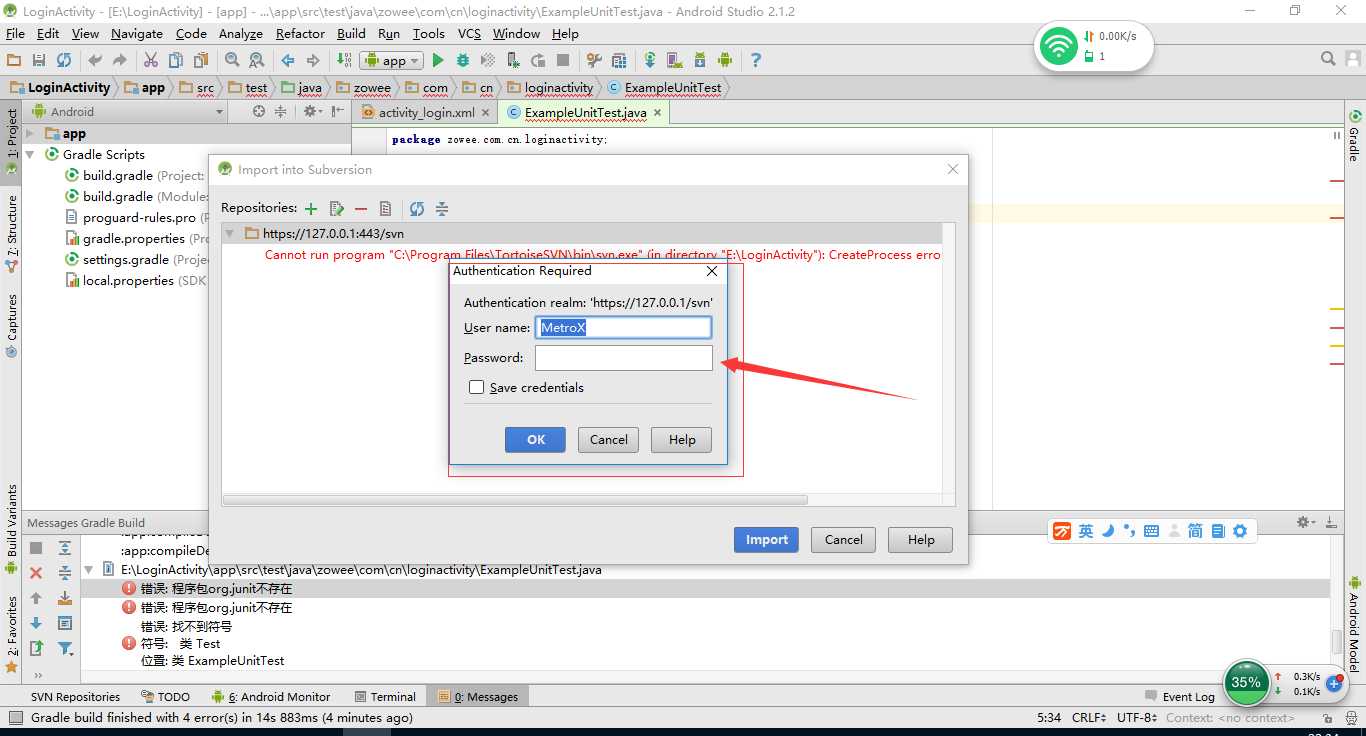Viewport: 1366px width, 736px height.
Task: Click the Make Project icon
Action: [344, 60]
